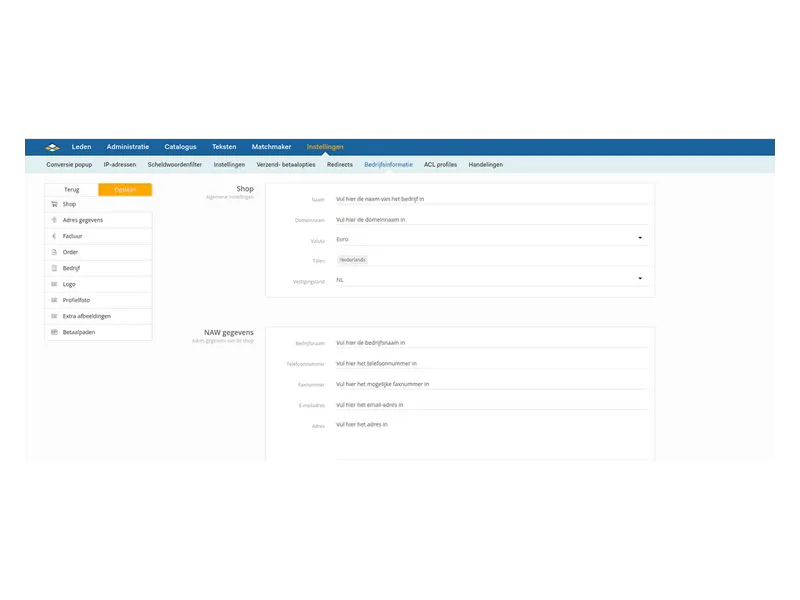Switch to the Handelingen tab
Image resolution: width=800 pixels, height=600 pixels.
(486, 165)
